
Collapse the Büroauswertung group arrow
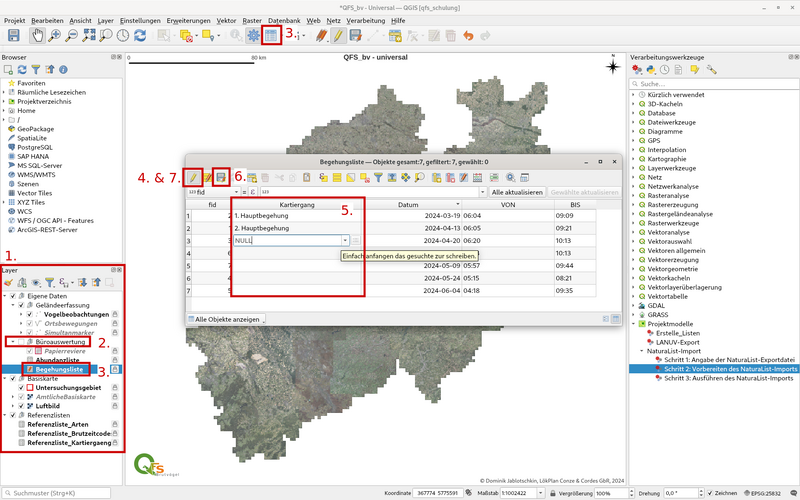[x=13, y=342]
